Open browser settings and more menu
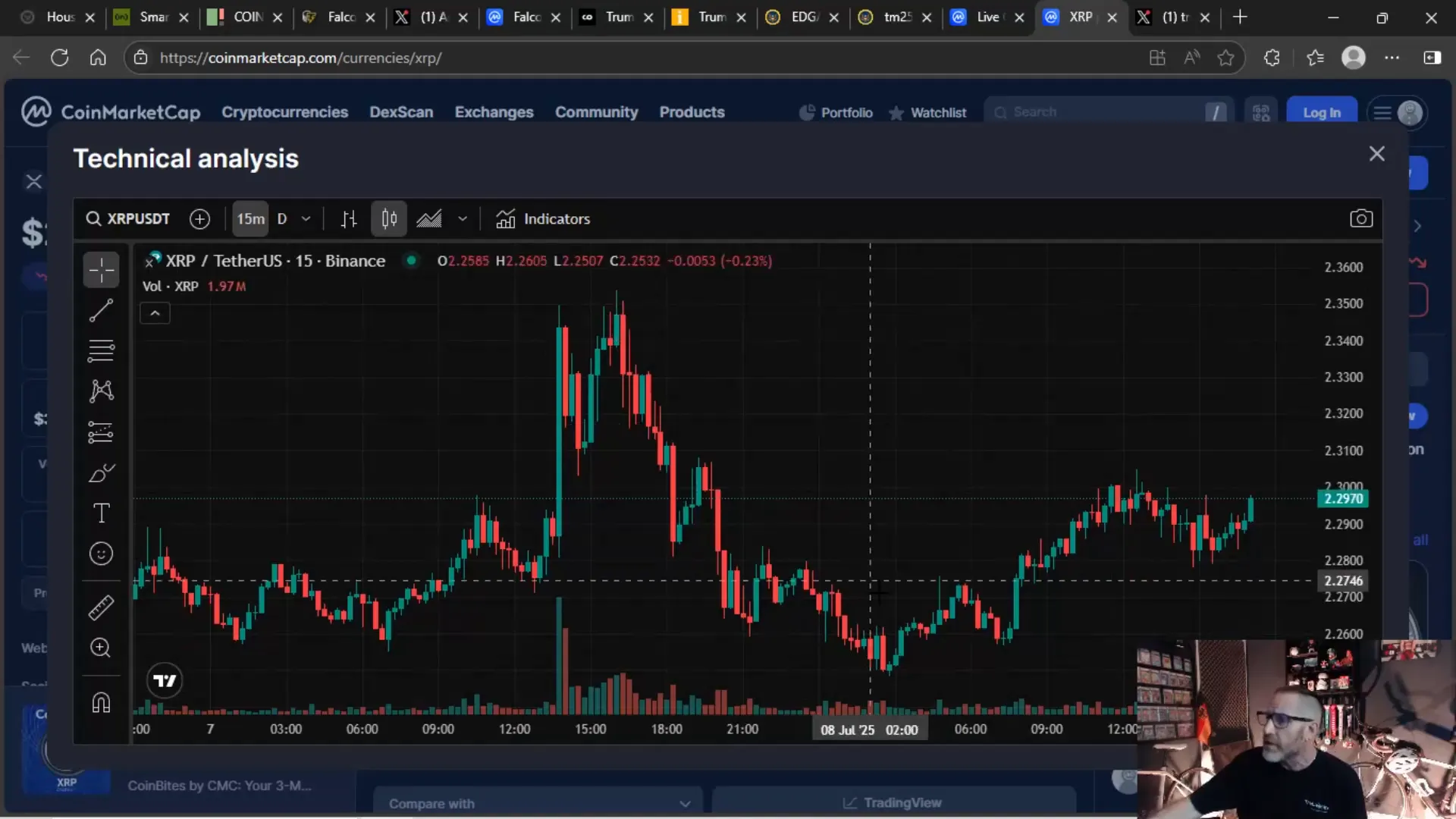This screenshot has height=819, width=1456. [x=1392, y=58]
